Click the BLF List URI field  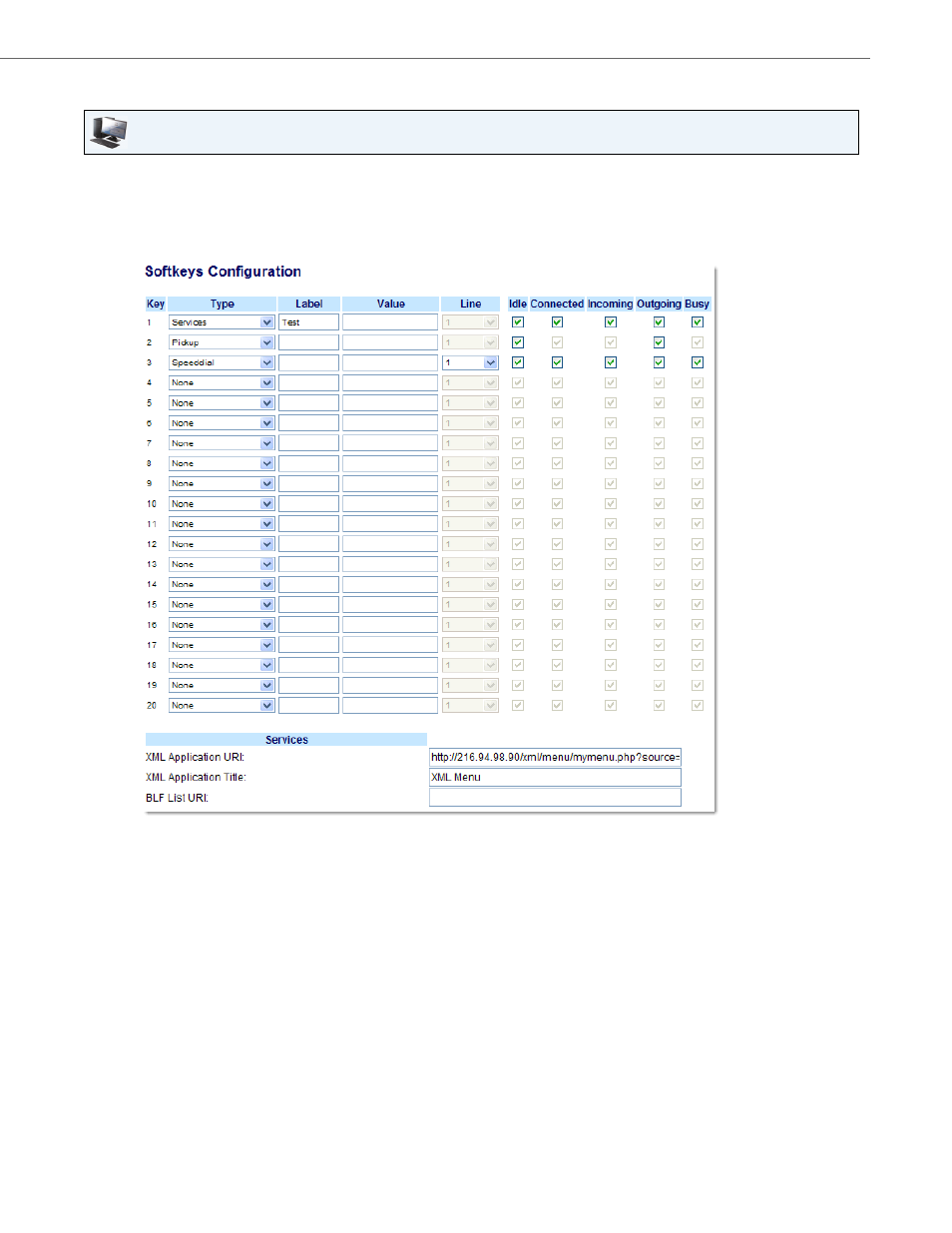555,798
